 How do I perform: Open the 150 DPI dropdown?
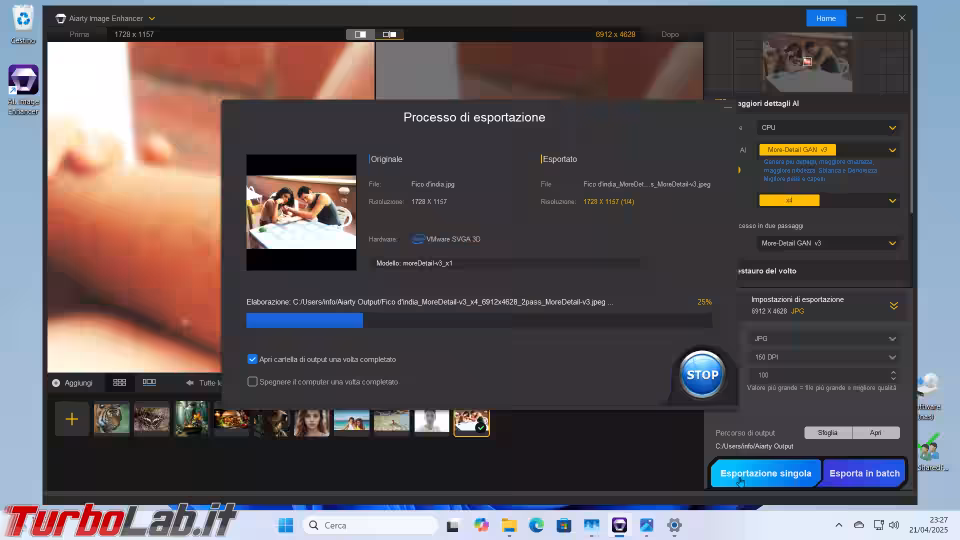(x=824, y=357)
